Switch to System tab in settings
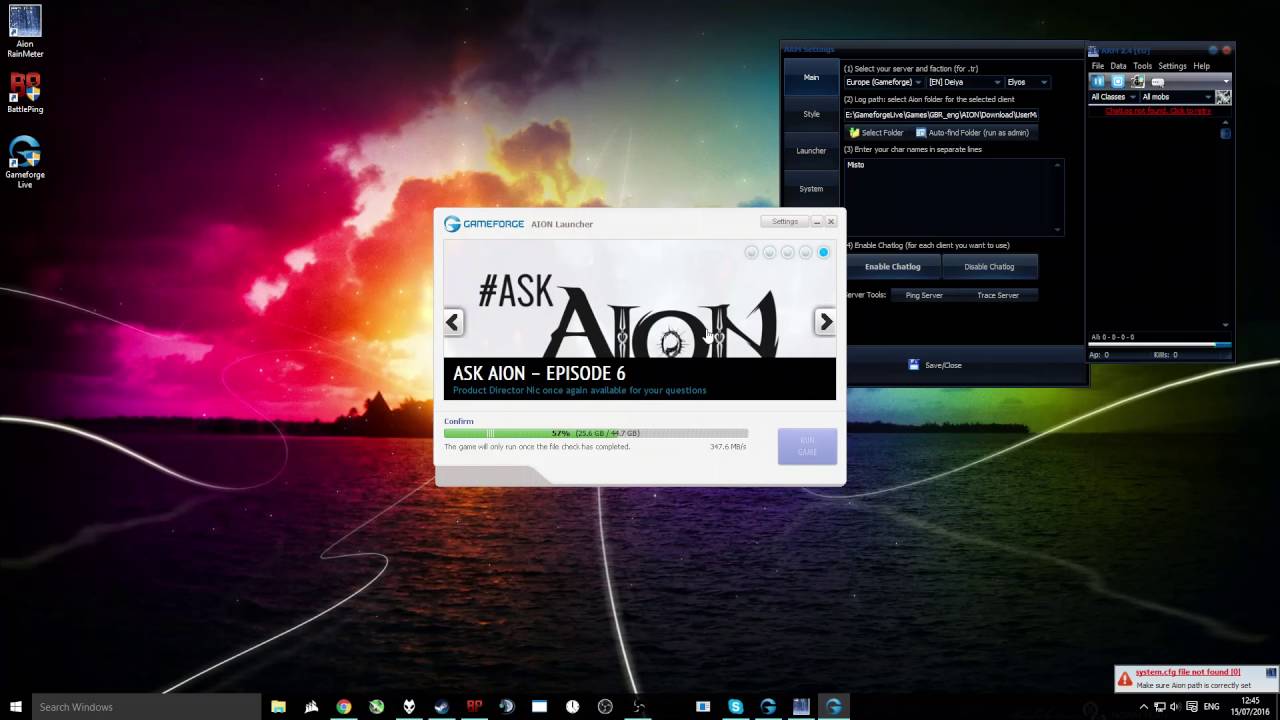The image size is (1280, 720). (x=811, y=188)
